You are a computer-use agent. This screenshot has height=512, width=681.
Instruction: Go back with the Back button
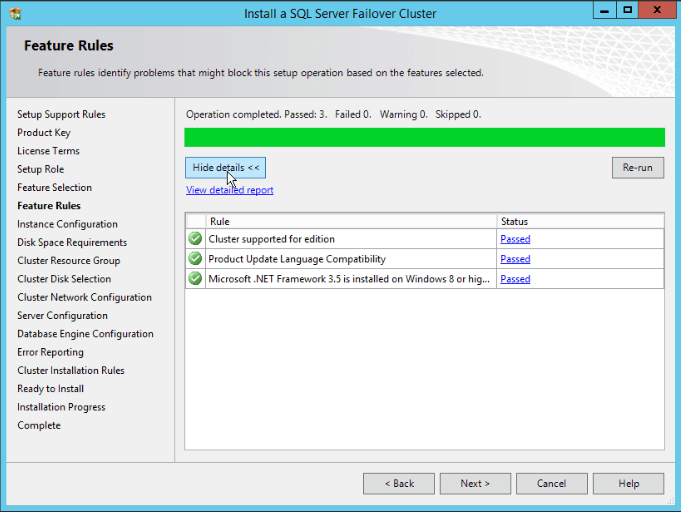pyautogui.click(x=398, y=483)
